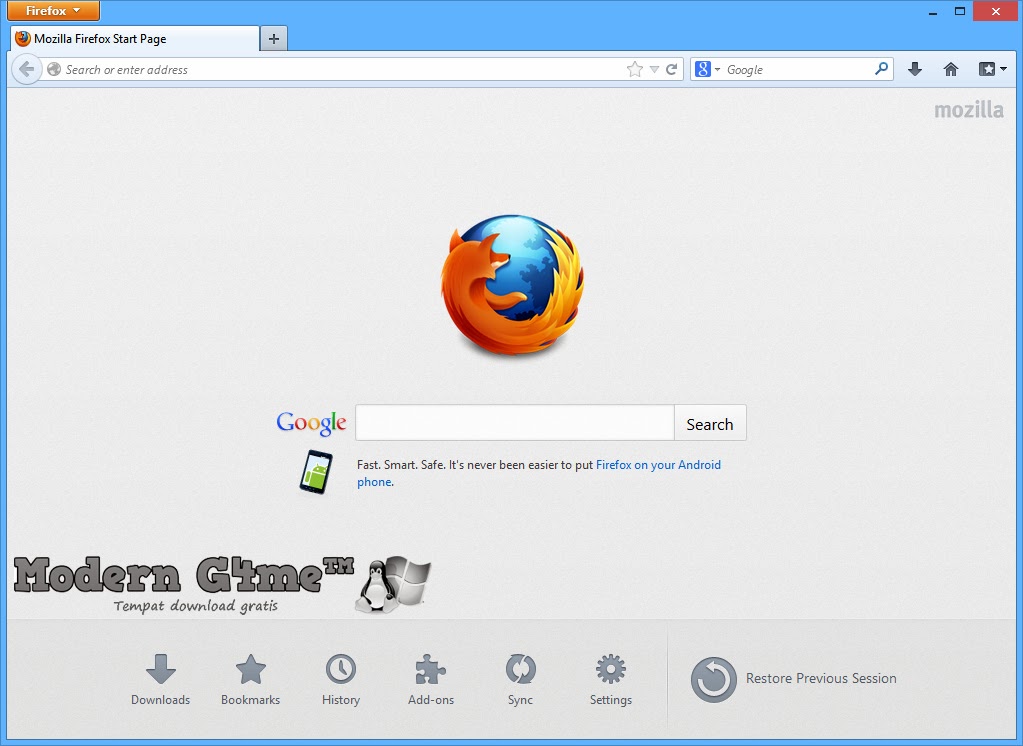View browsing History from the start page icon

pyautogui.click(x=340, y=670)
